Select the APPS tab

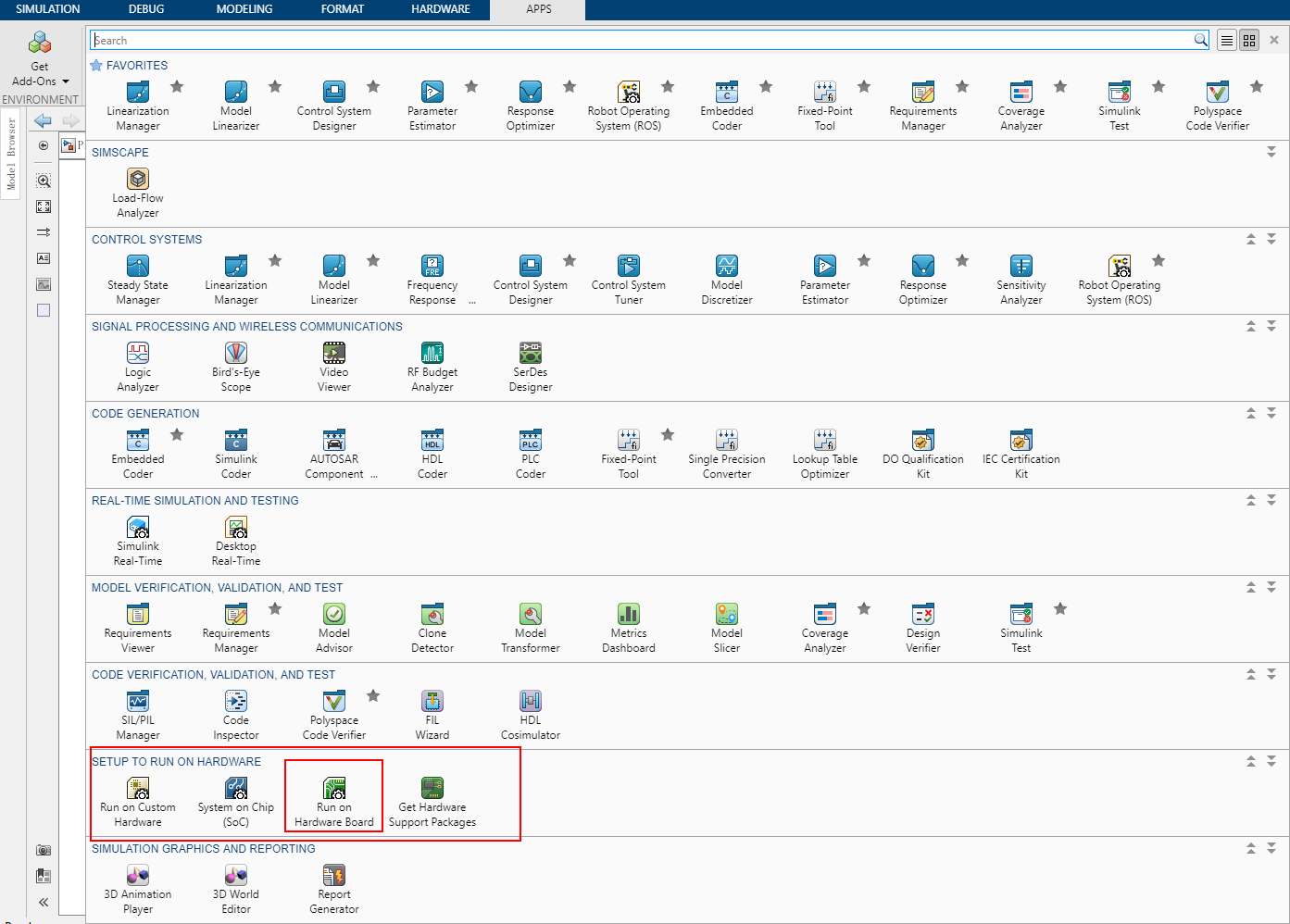pos(539,9)
